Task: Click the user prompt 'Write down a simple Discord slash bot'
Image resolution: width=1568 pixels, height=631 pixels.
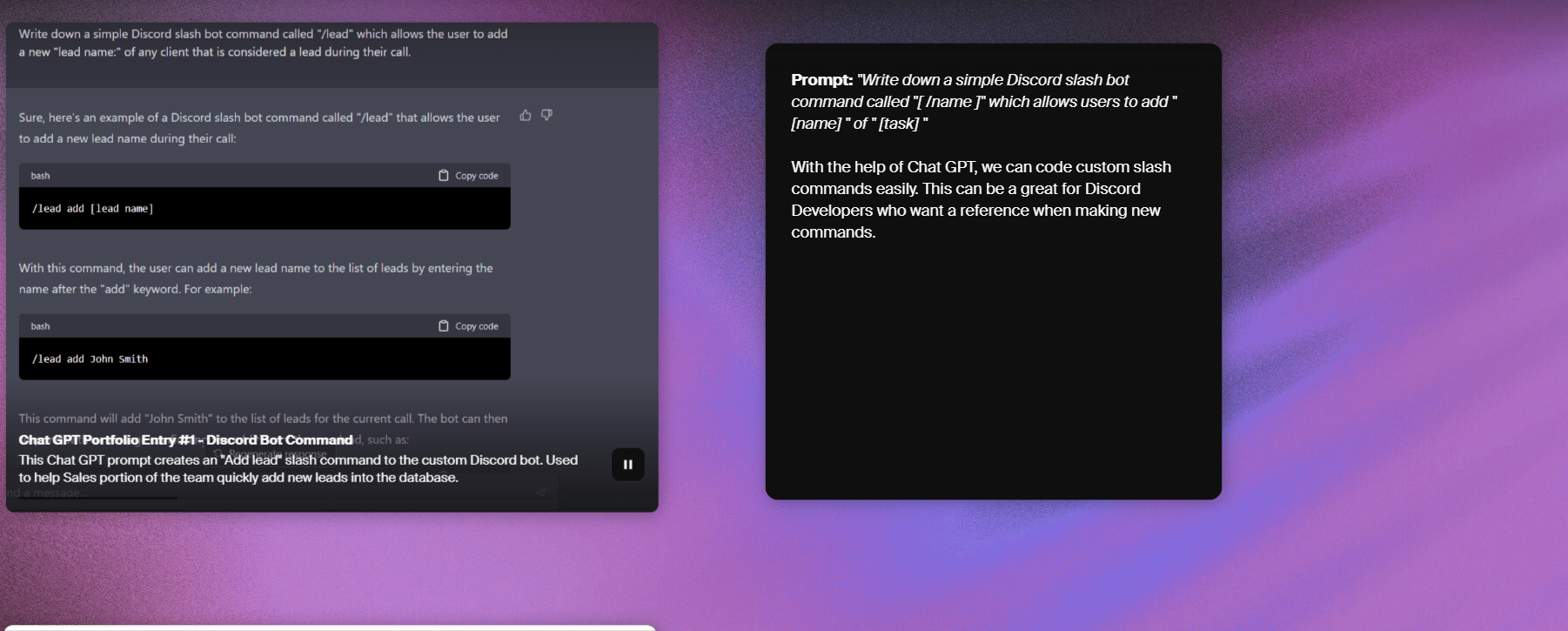Action: tap(263, 43)
